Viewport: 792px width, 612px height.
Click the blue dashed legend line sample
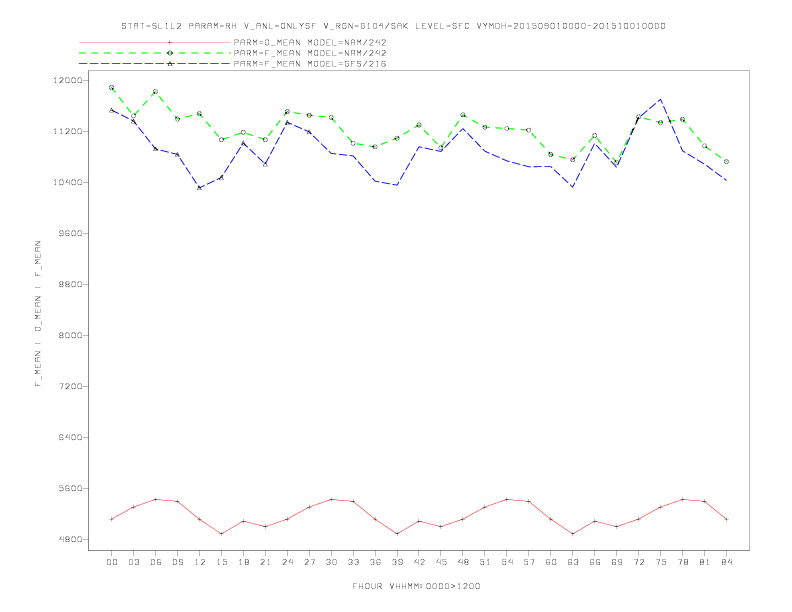[x=155, y=64]
